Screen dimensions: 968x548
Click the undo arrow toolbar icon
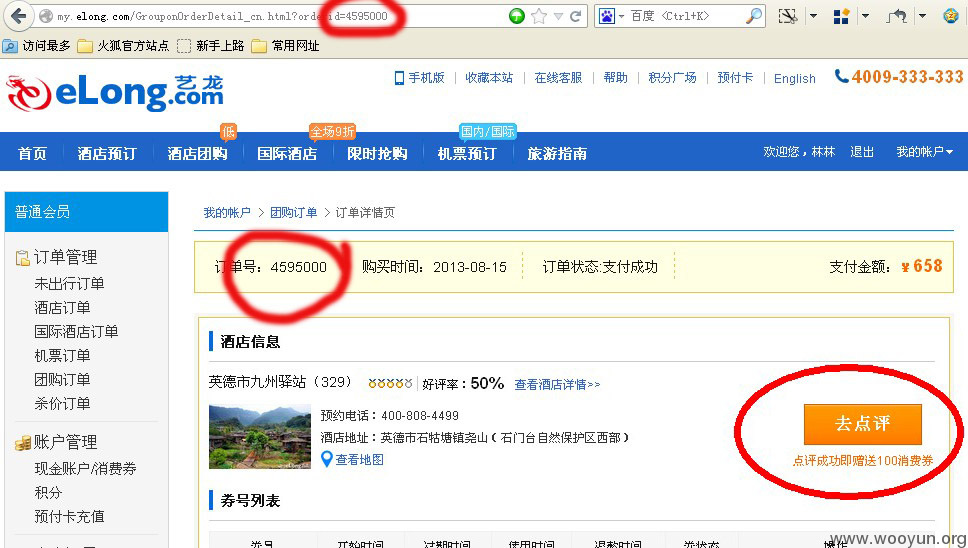pyautogui.click(x=897, y=16)
